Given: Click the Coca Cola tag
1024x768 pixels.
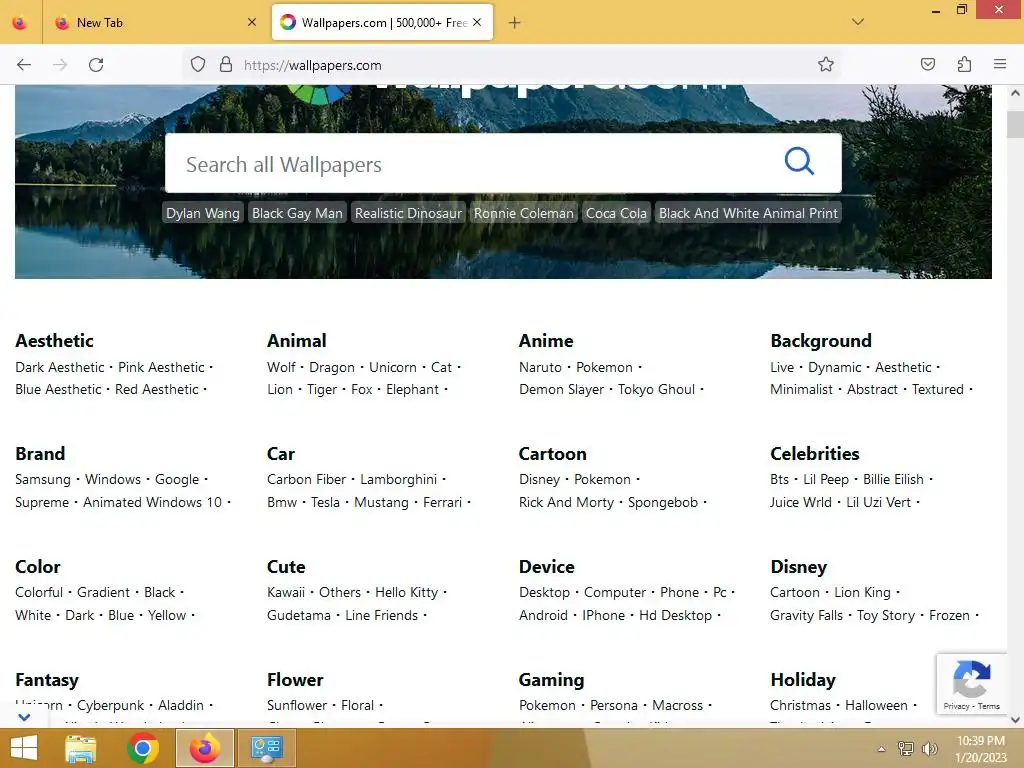Looking at the screenshot, I should (x=616, y=213).
